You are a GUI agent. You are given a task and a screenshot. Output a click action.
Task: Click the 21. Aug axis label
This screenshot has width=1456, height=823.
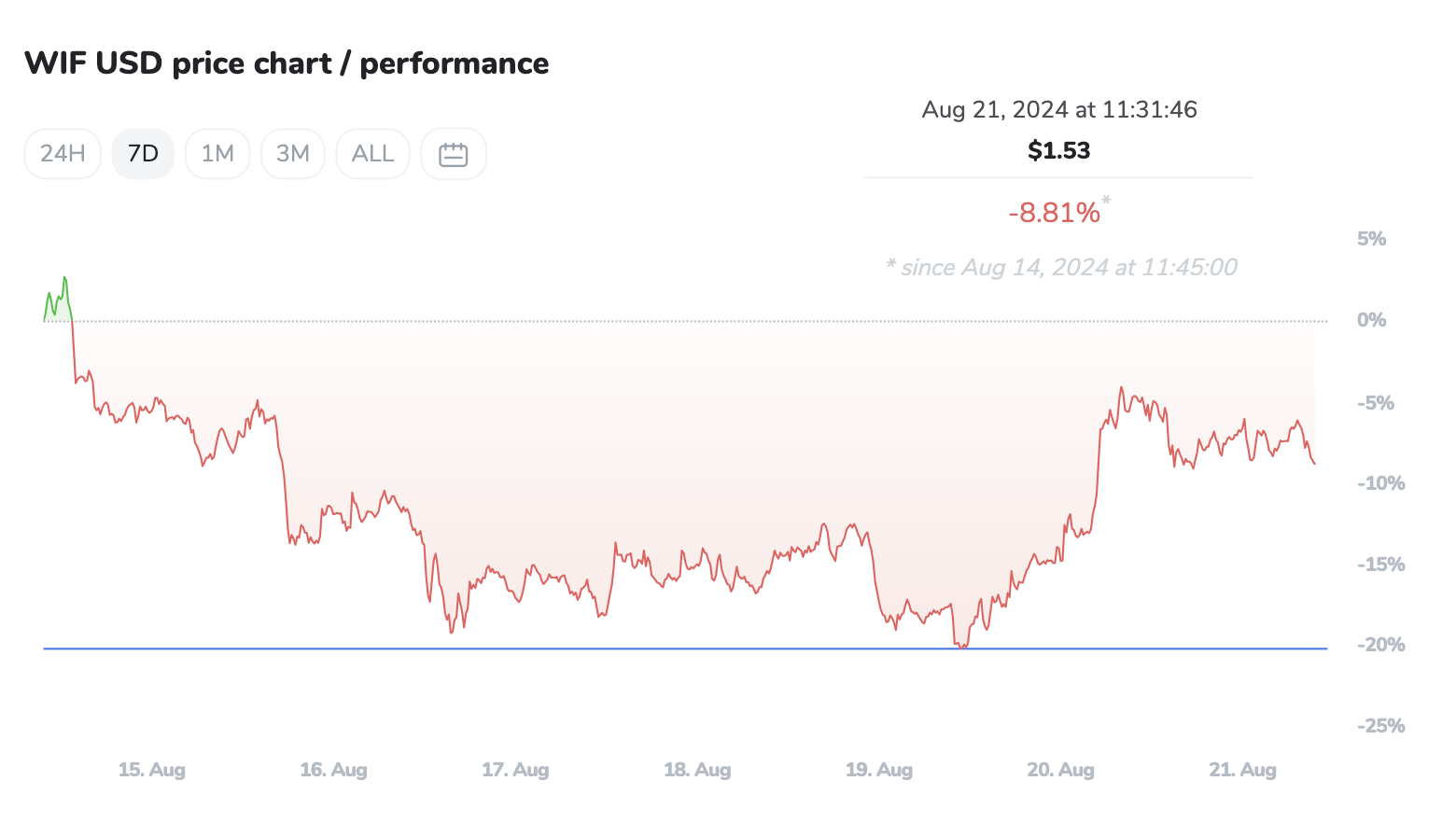(x=1242, y=770)
